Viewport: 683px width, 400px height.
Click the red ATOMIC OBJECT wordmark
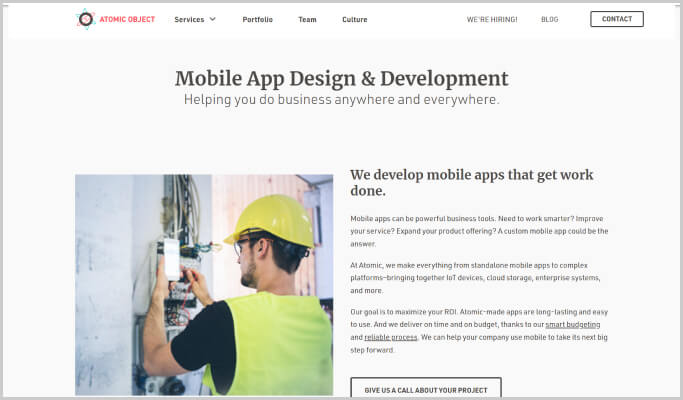tap(126, 19)
